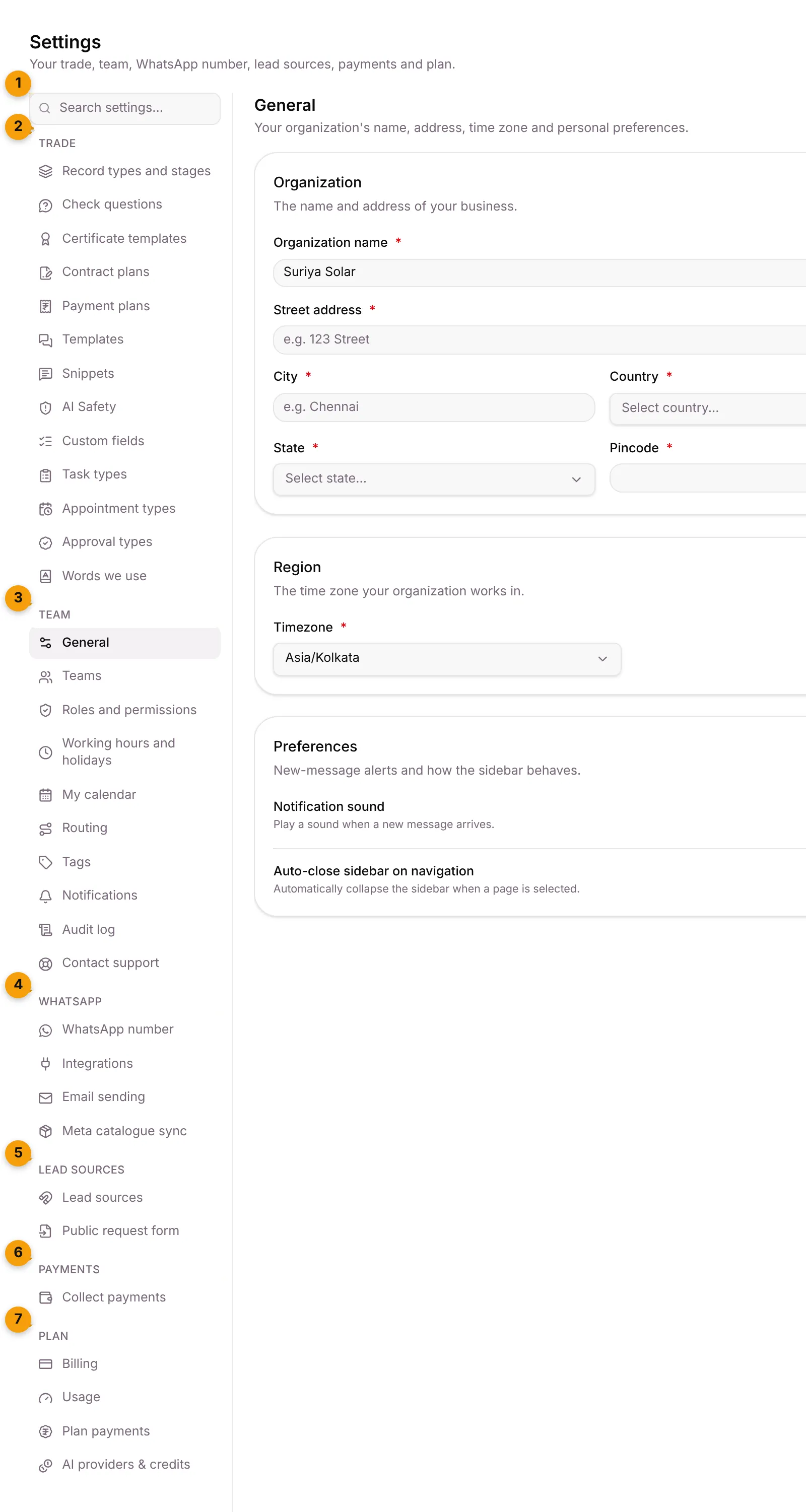This screenshot has height=1512, width=806.
Task: Open the State dropdown
Action: (x=434, y=479)
